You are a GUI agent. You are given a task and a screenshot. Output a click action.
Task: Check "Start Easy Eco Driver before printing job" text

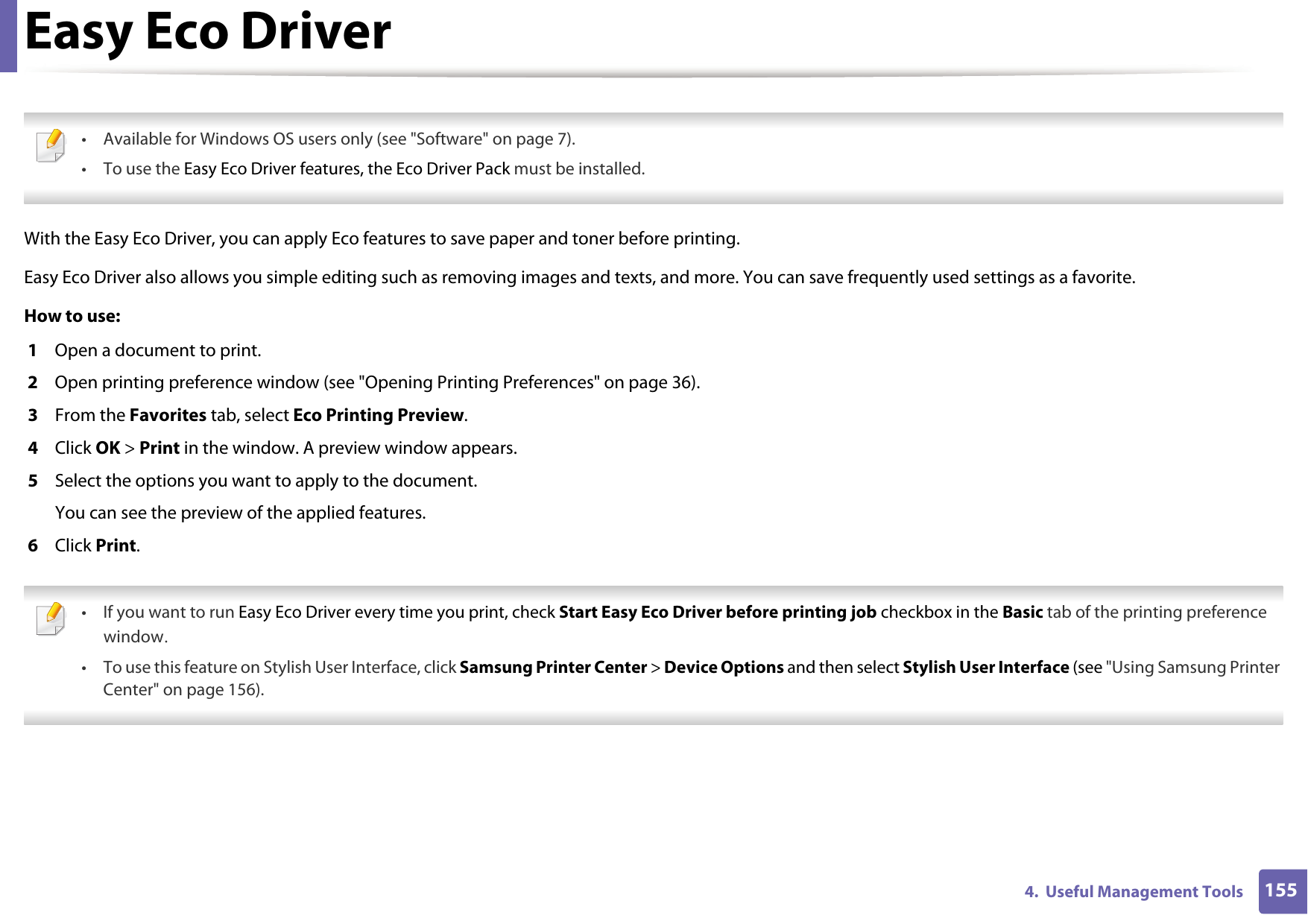coord(717,612)
